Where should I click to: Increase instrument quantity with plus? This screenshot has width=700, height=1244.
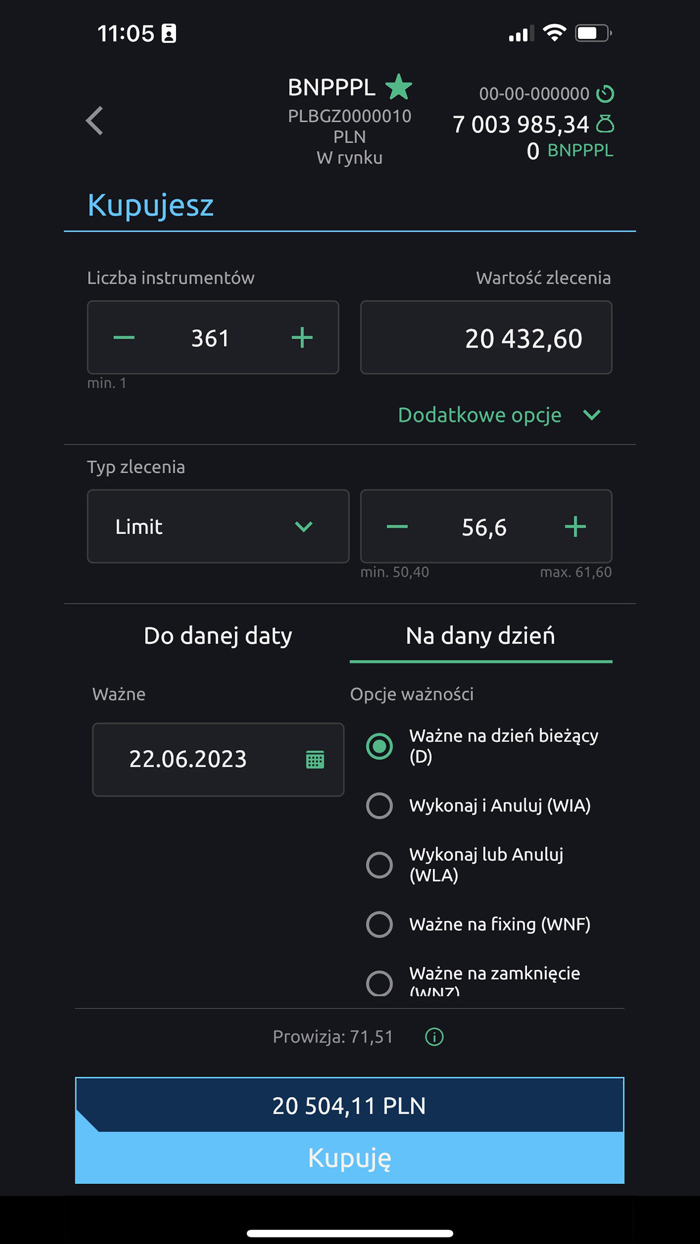pyautogui.click(x=302, y=338)
